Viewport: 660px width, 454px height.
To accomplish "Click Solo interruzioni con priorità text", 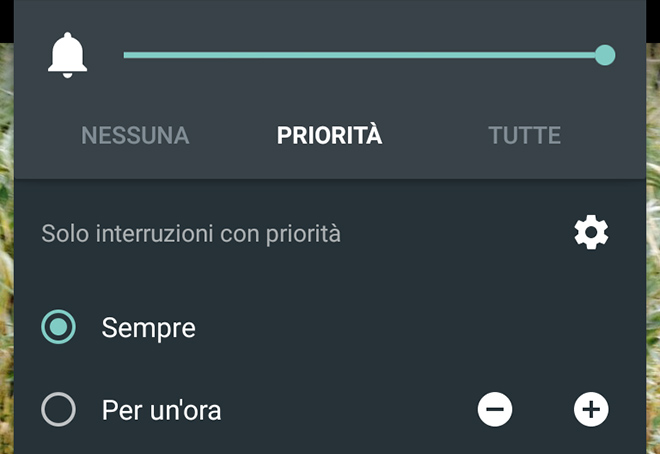I will pos(191,234).
